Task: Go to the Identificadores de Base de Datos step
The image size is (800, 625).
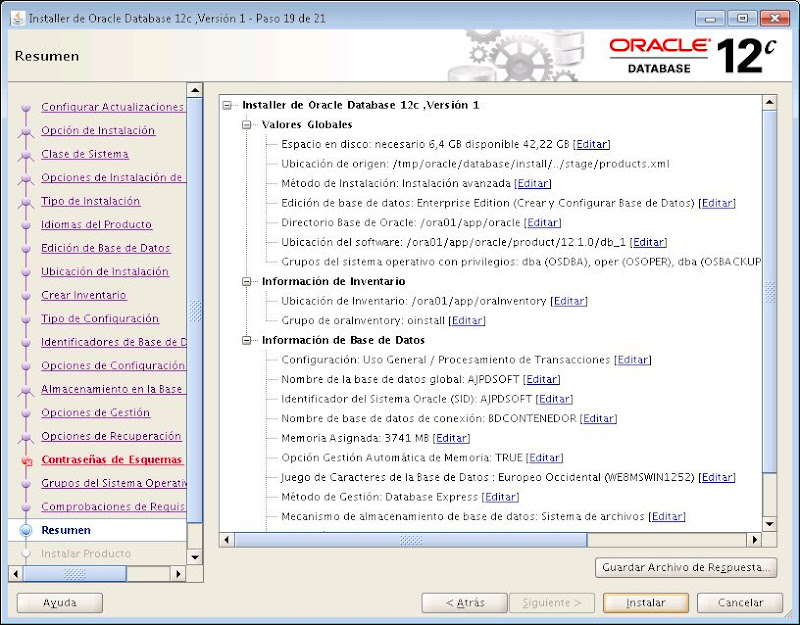Action: point(113,342)
